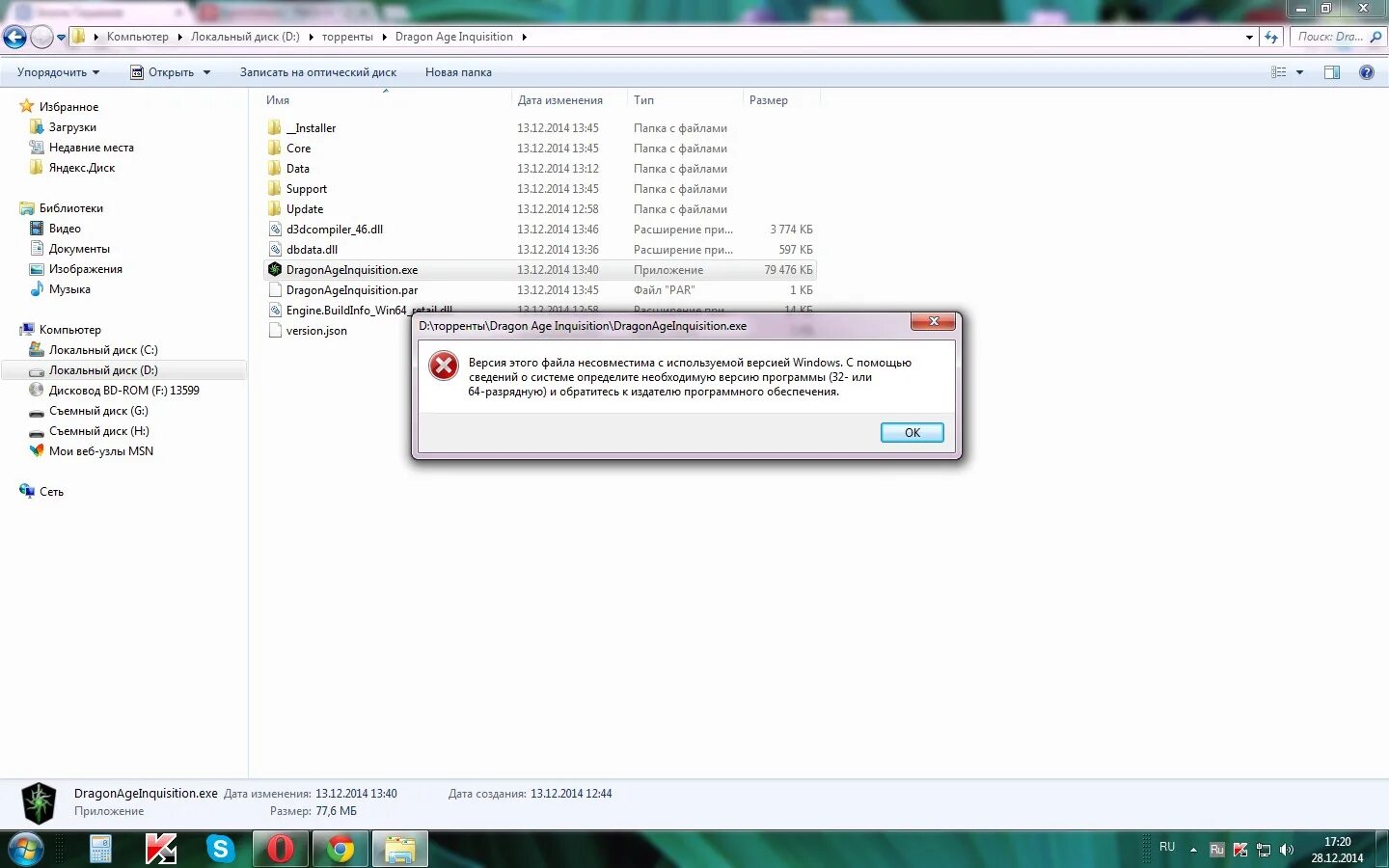Open the Документы library
The width and height of the screenshot is (1389, 868).
click(79, 249)
